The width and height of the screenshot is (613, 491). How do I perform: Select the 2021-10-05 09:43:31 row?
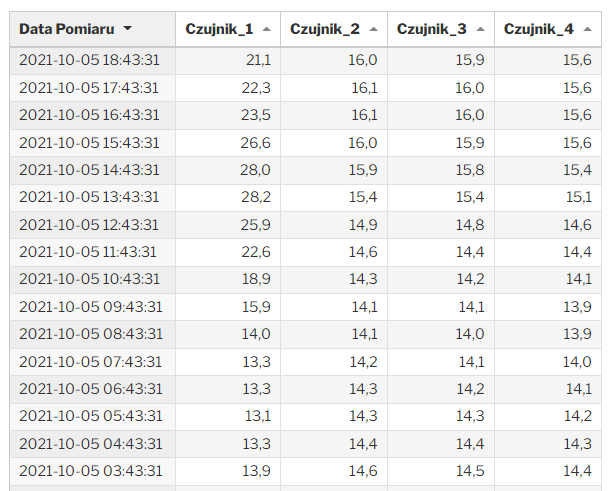pos(89,306)
